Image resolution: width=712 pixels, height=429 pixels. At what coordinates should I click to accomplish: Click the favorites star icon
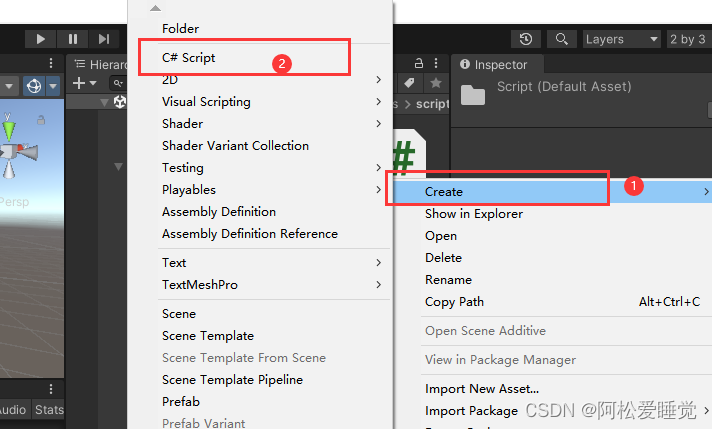pos(435,83)
